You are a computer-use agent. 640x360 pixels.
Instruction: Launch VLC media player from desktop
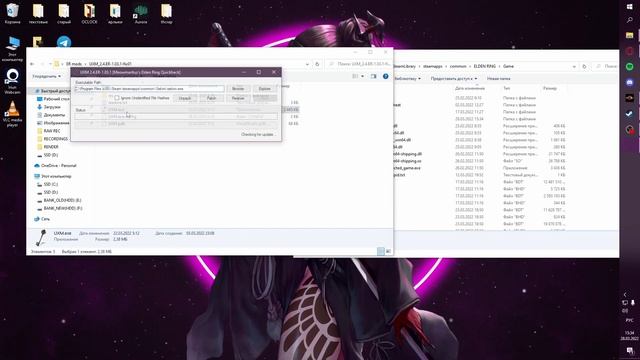12,114
